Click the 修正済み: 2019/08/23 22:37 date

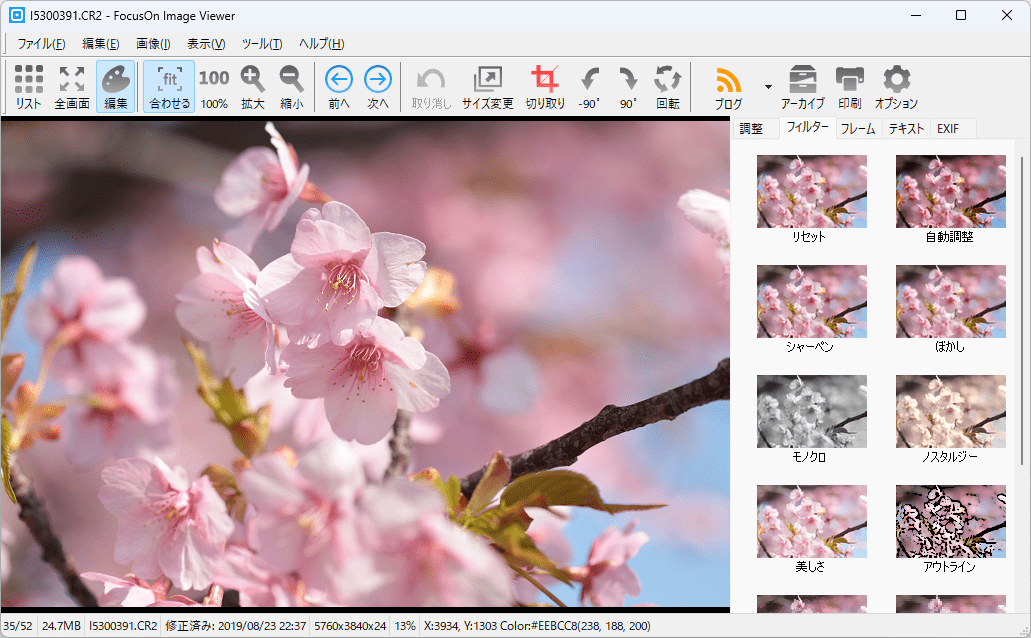tap(235, 626)
